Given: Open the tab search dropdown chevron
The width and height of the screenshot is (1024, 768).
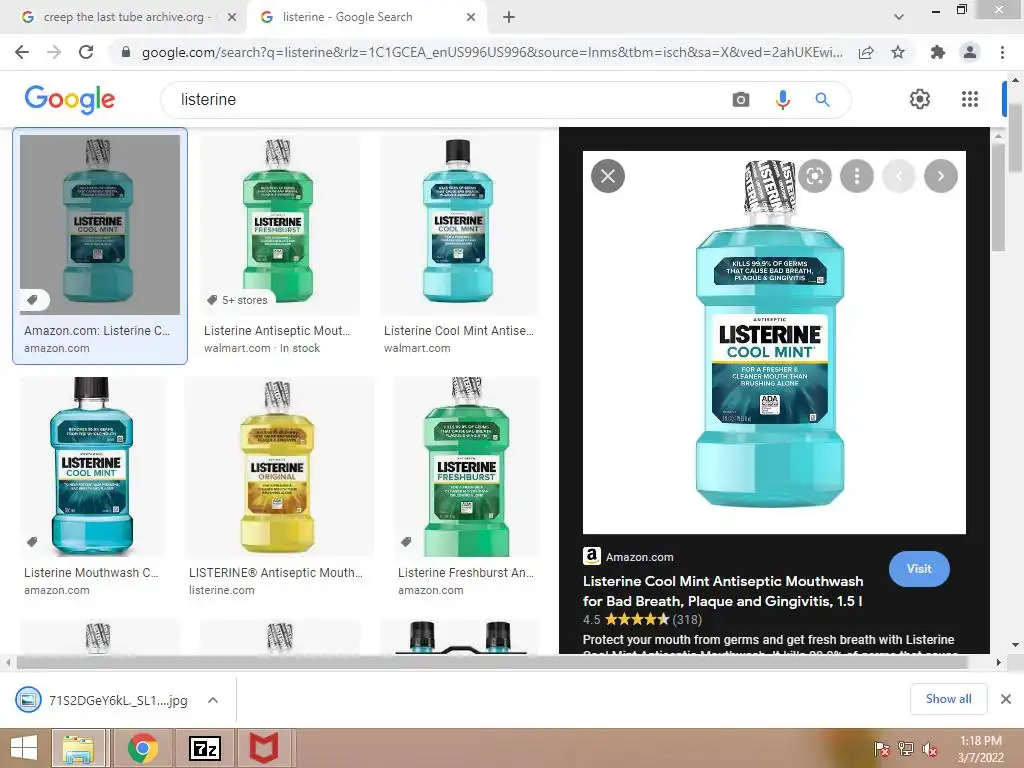Looking at the screenshot, I should (899, 17).
